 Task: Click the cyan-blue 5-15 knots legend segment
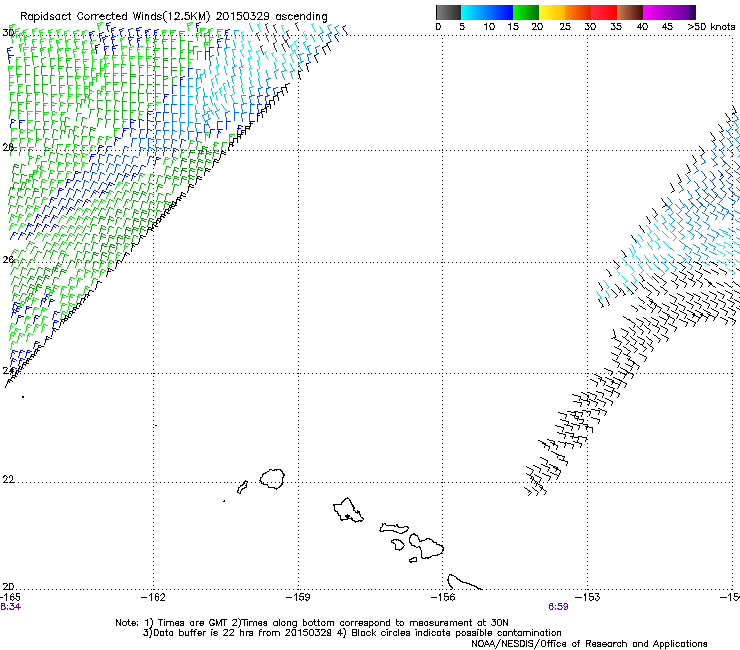point(487,12)
